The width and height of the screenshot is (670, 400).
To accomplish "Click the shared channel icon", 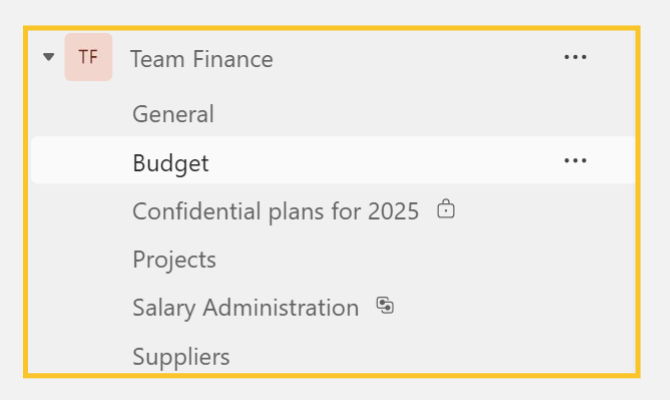I will tap(385, 306).
